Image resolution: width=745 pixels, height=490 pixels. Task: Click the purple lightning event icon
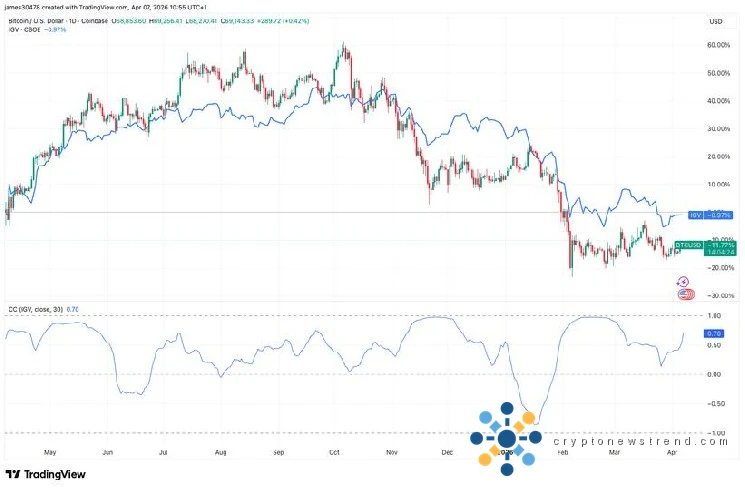pyautogui.click(x=683, y=282)
